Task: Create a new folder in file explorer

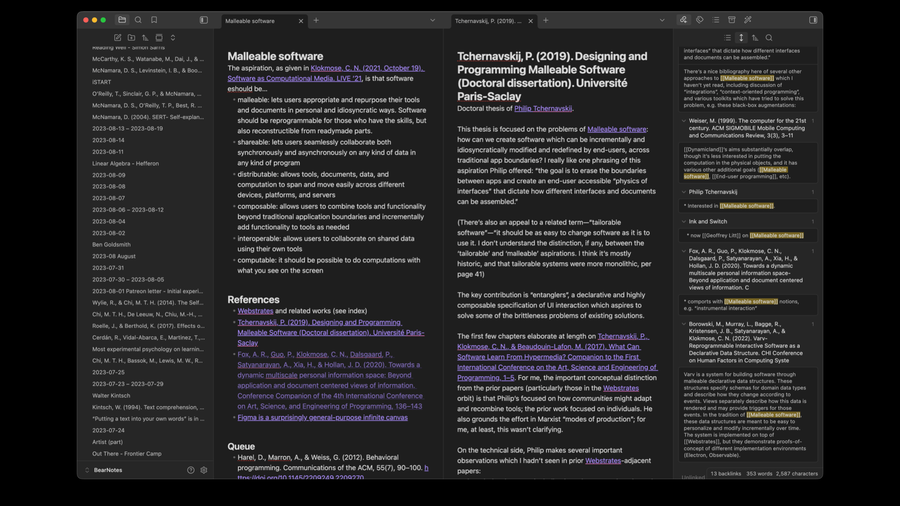Action: click(131, 38)
